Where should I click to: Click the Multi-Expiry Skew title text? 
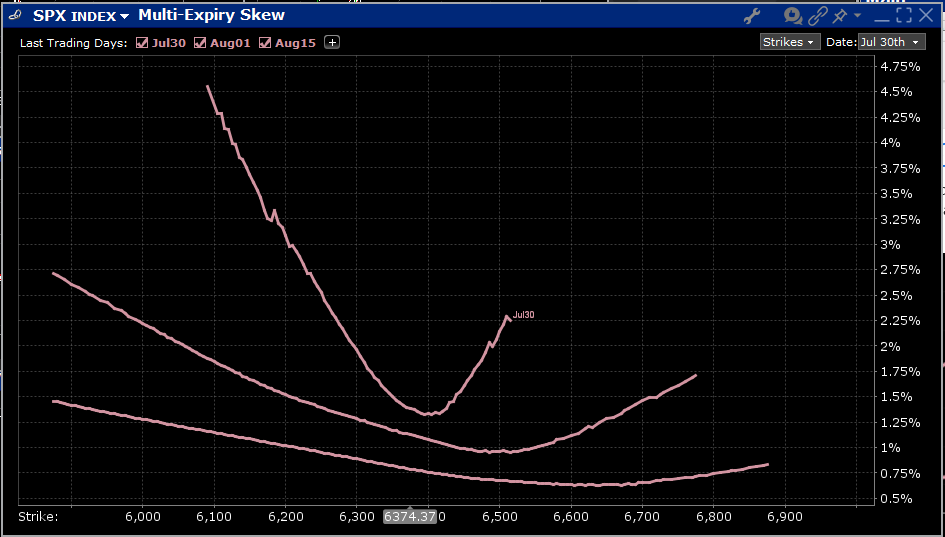(x=211, y=15)
